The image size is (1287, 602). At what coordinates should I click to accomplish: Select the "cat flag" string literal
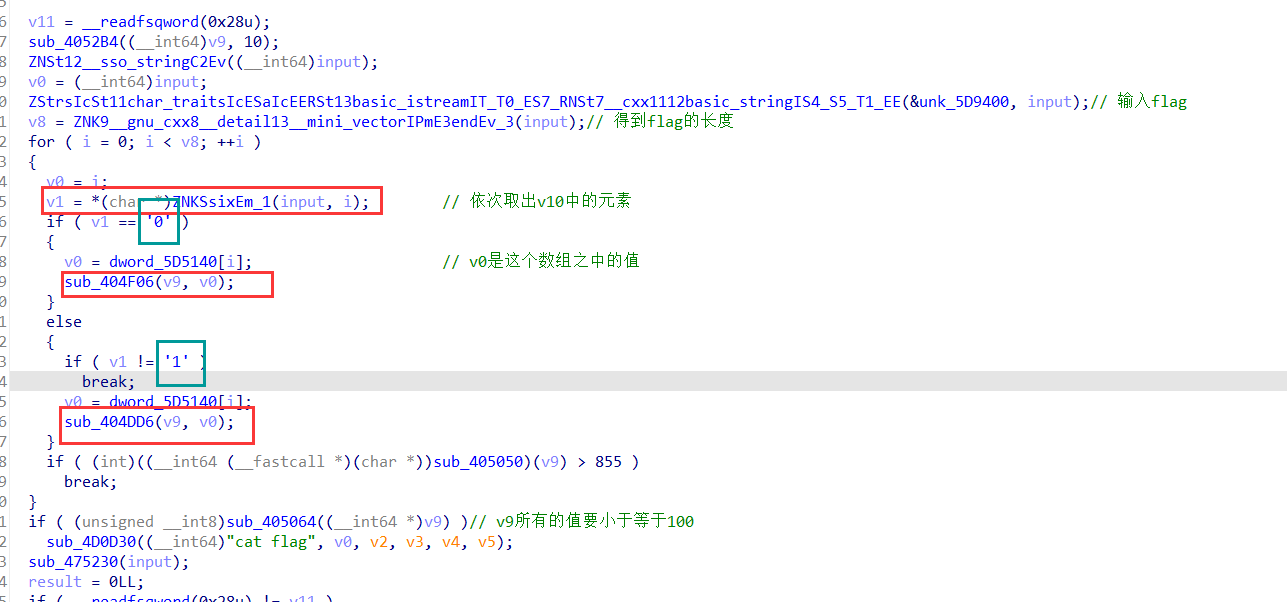(x=272, y=541)
